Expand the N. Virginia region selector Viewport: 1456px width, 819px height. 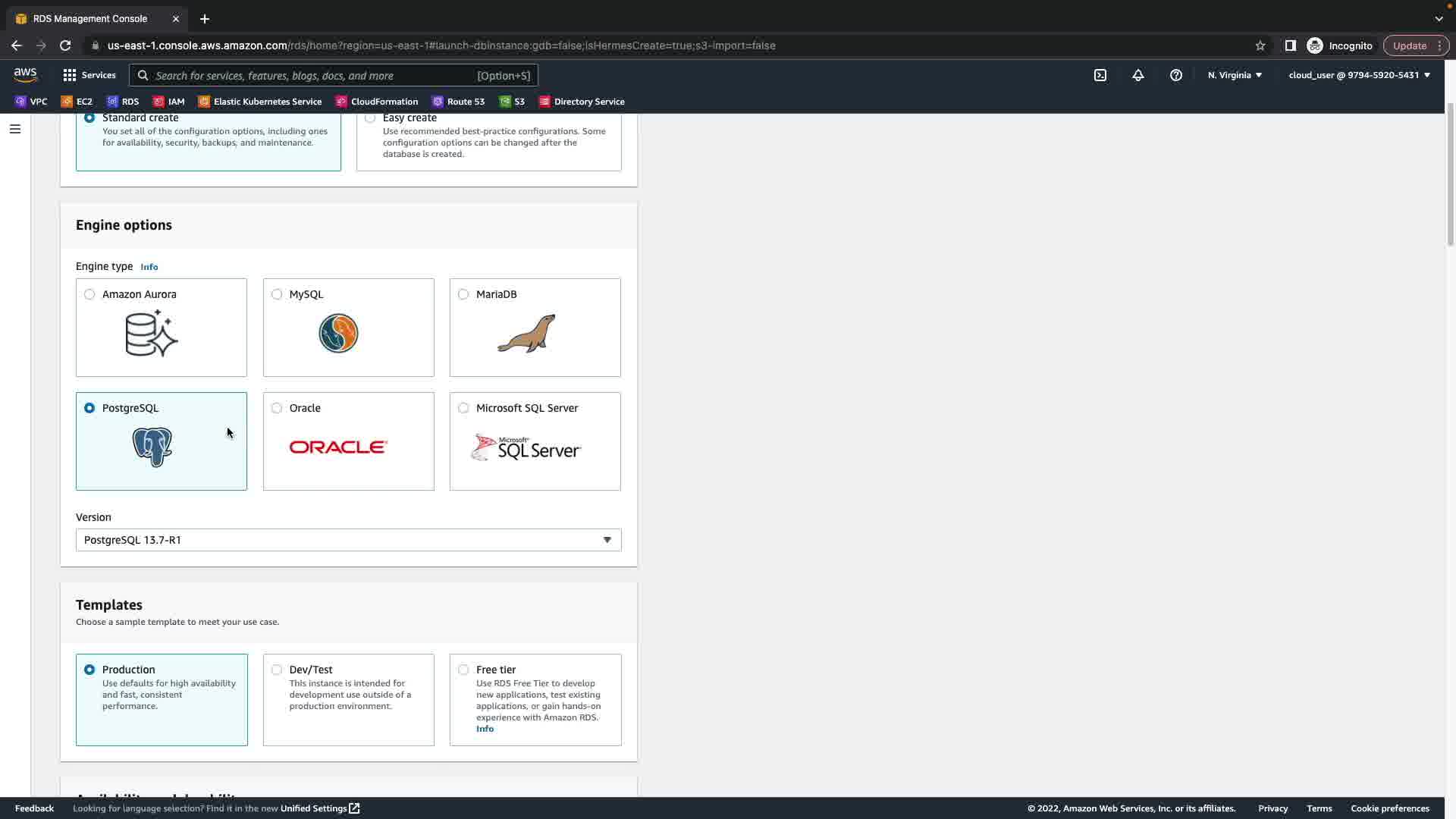(1235, 75)
